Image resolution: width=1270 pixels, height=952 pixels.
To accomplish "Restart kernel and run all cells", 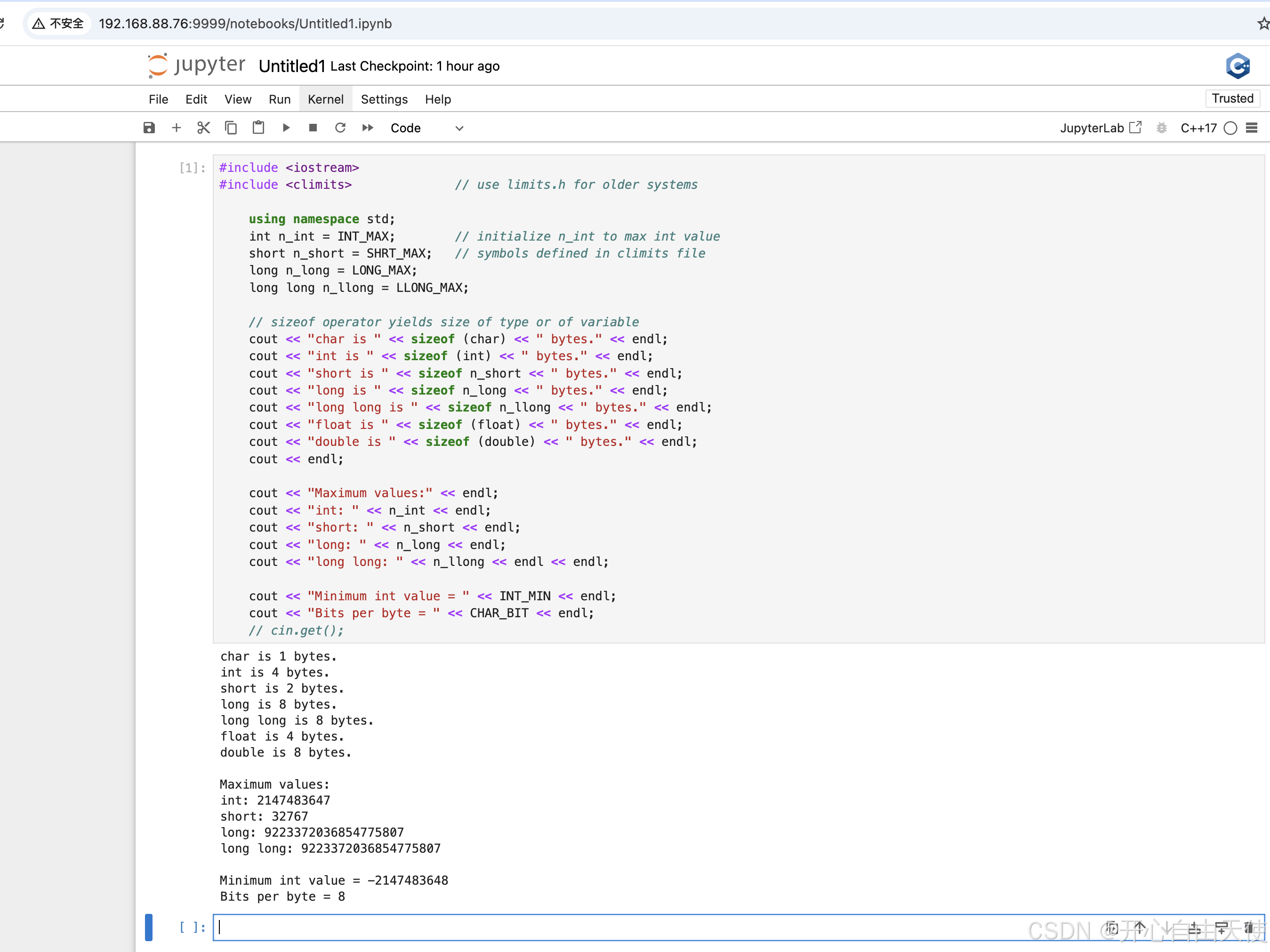I will [x=368, y=128].
